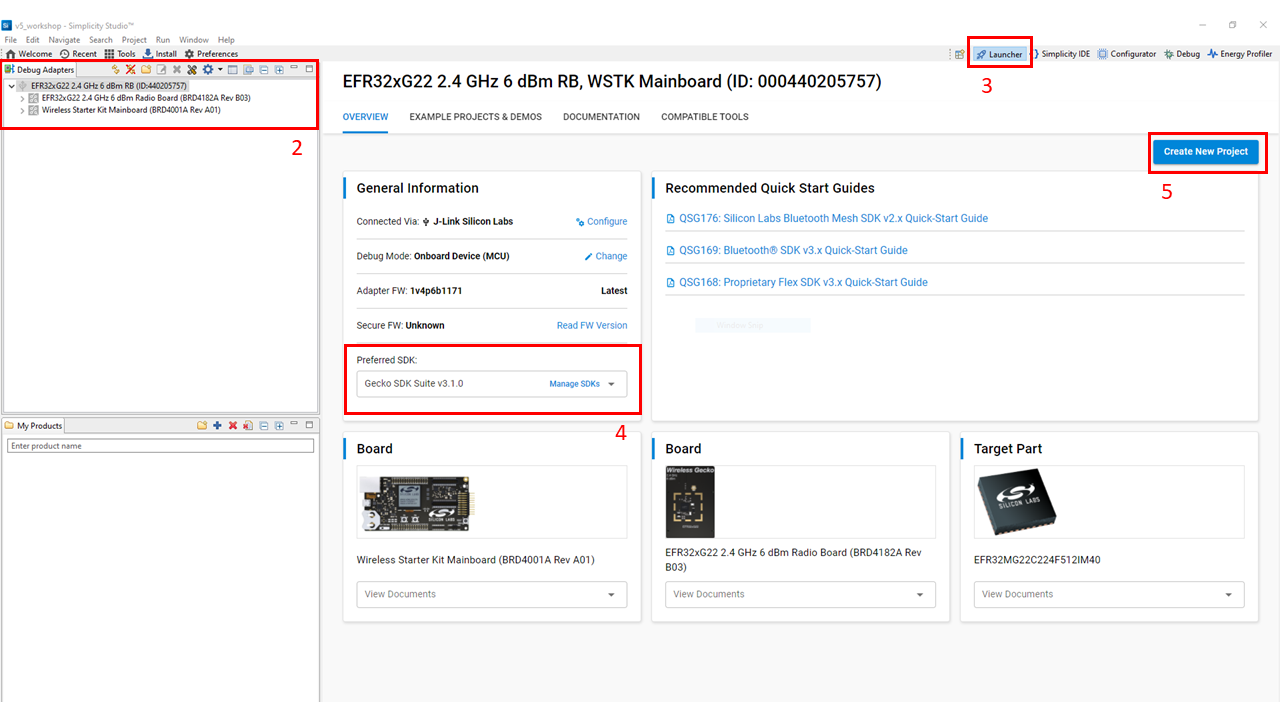Switch to the Energy Profiler perspective
Viewport: 1280px width, 720px height.
coord(1239,54)
